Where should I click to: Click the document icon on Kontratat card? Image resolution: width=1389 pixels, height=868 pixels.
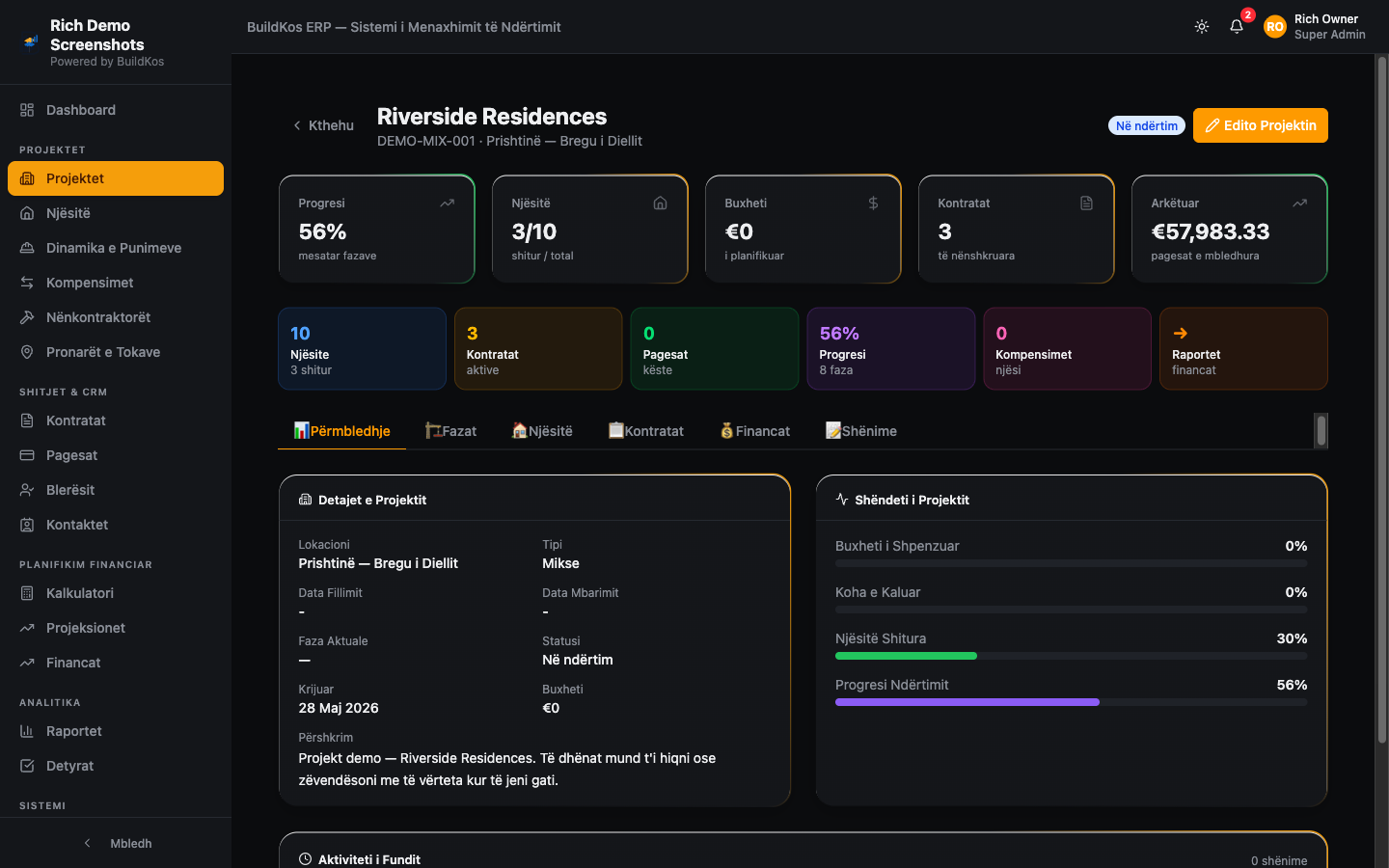[1086, 203]
